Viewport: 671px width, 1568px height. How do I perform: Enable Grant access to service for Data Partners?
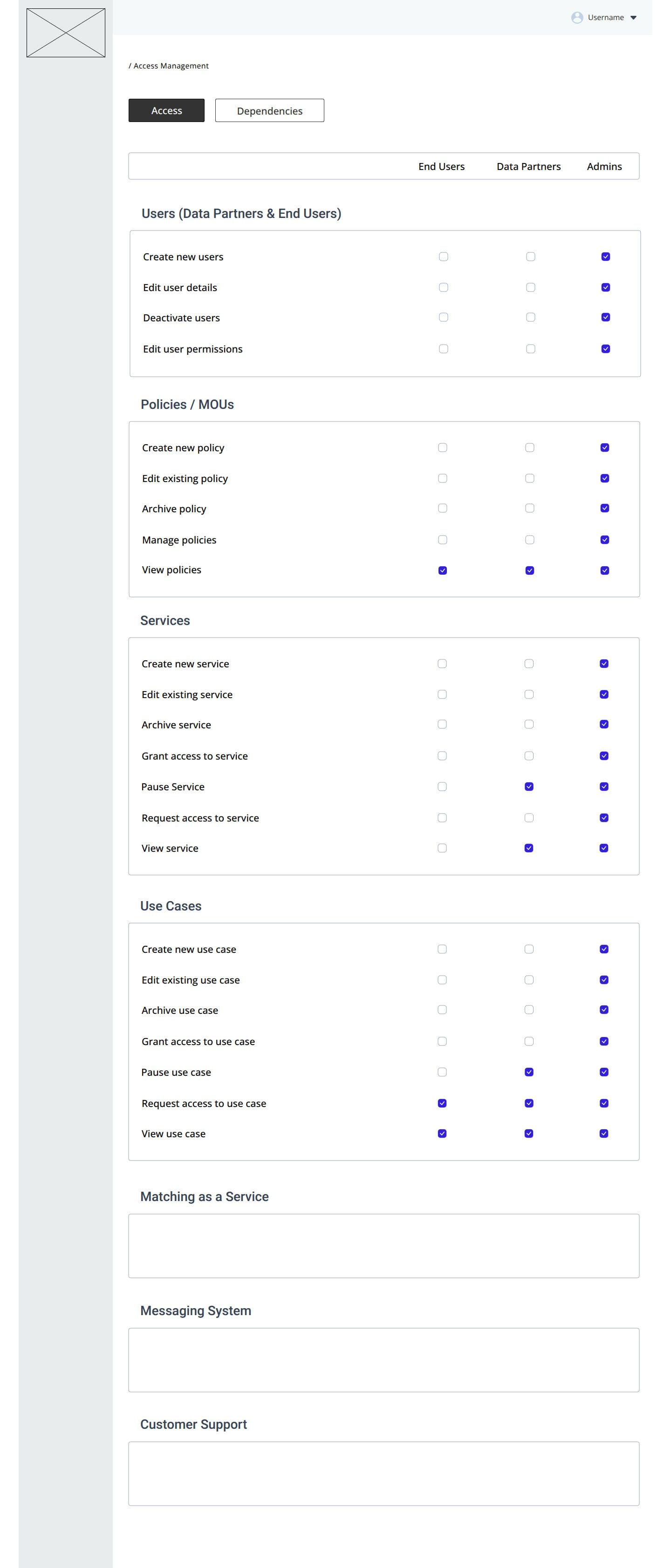click(x=529, y=756)
